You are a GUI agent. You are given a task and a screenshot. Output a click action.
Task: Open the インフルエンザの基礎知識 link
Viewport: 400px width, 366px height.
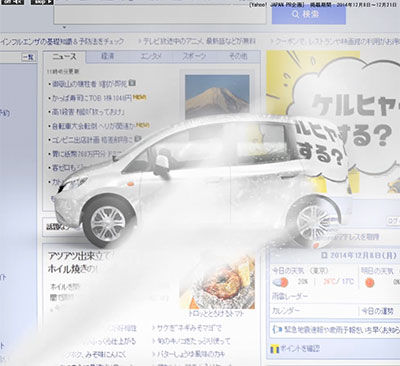pyautogui.click(x=62, y=42)
